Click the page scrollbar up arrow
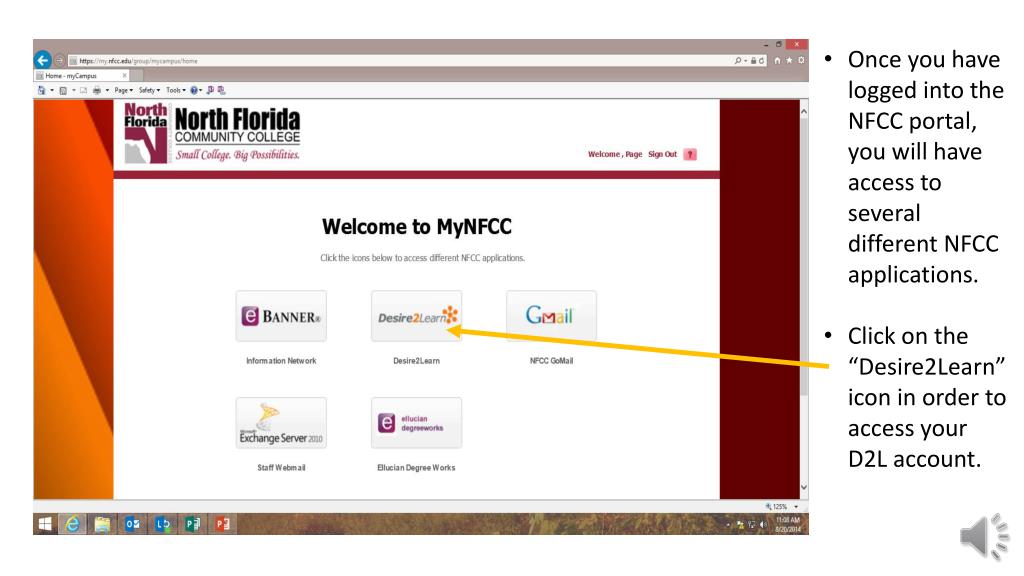Viewport: 1024px width, 576px height. 803,112
